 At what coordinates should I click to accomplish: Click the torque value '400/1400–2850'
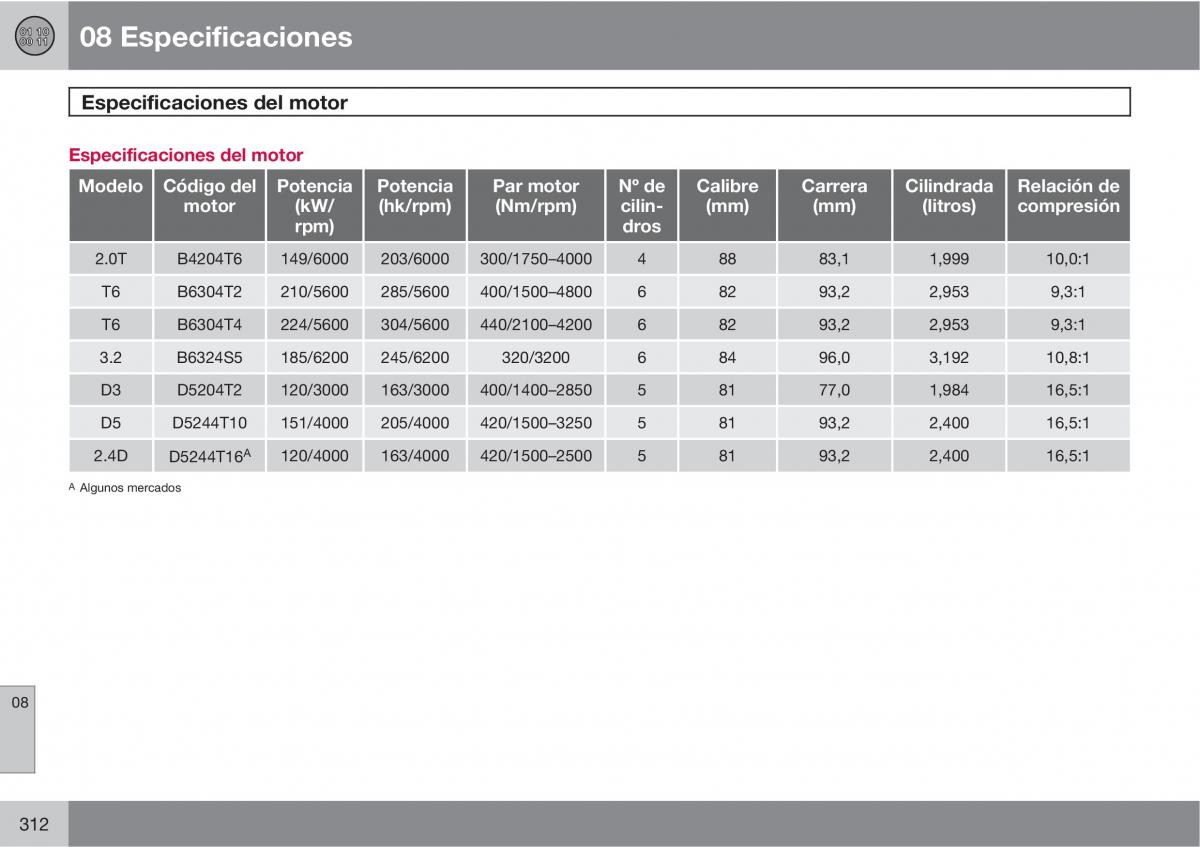(536, 390)
